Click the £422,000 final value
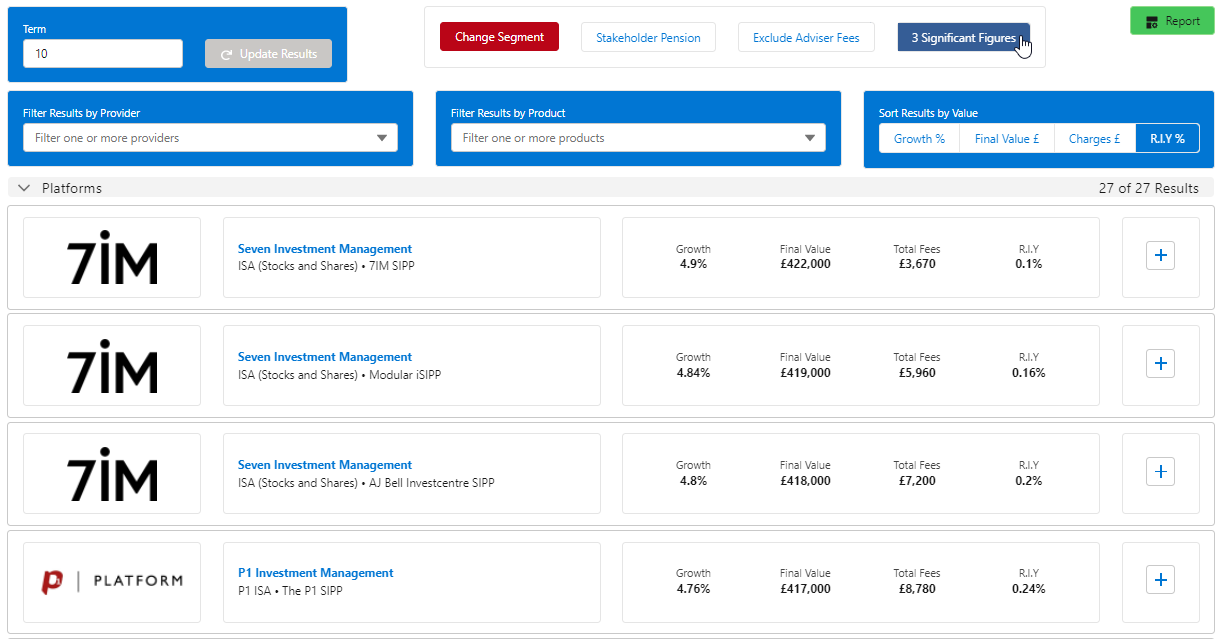This screenshot has width=1221, height=639. (x=805, y=264)
